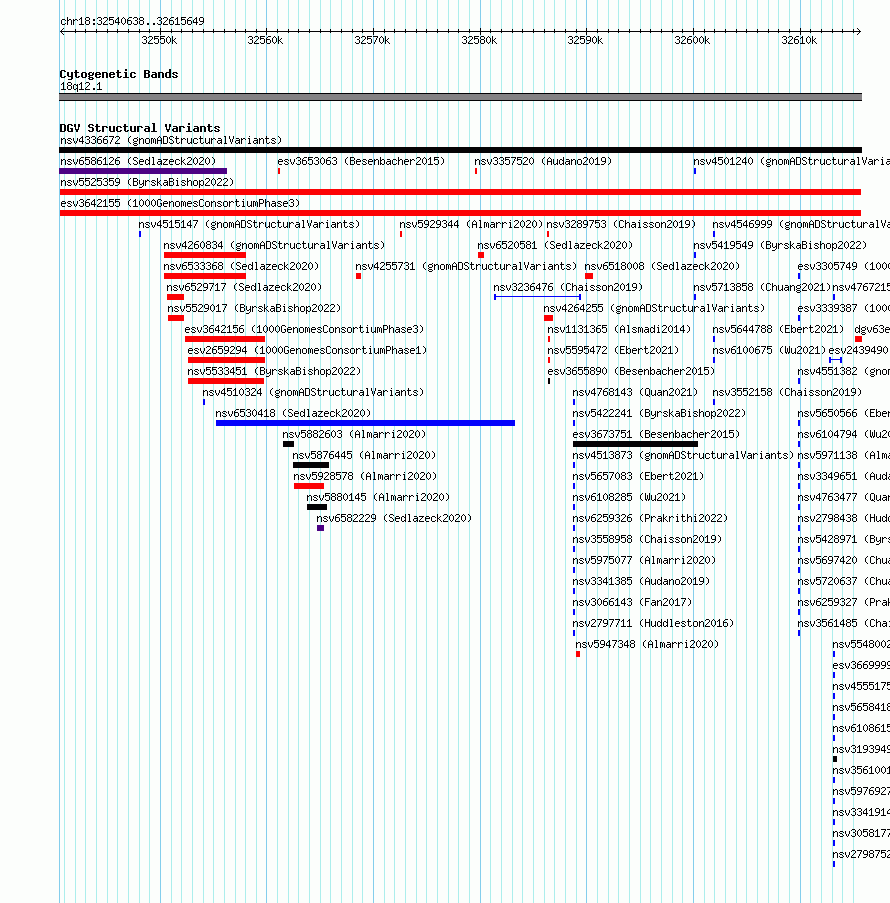The height and width of the screenshot is (903, 890).
Task: Click nsv5529017 (ByrskaBishop2022) label
Action: click(x=254, y=309)
